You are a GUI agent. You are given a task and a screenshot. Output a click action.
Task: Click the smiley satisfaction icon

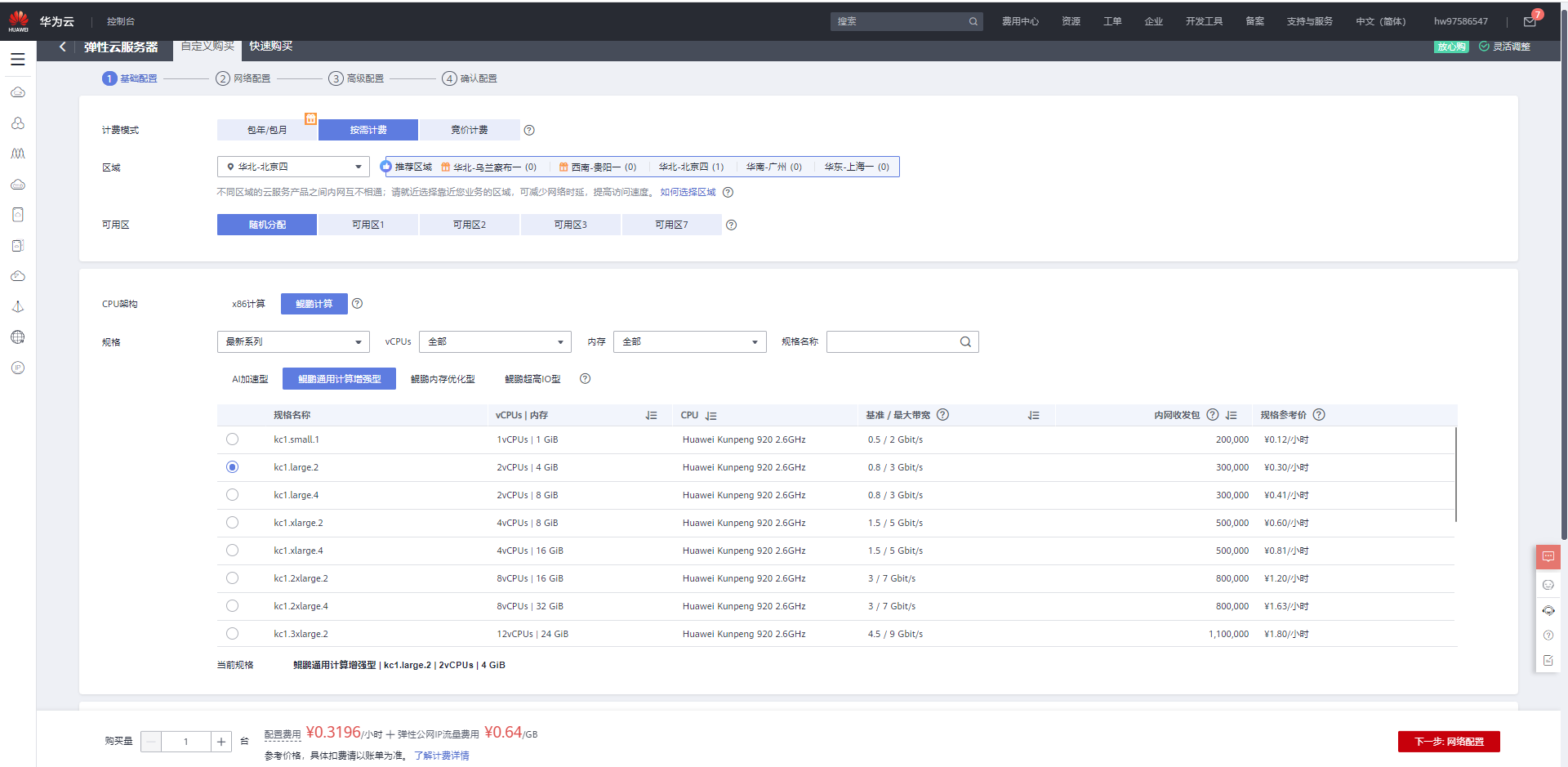pyautogui.click(x=1548, y=585)
